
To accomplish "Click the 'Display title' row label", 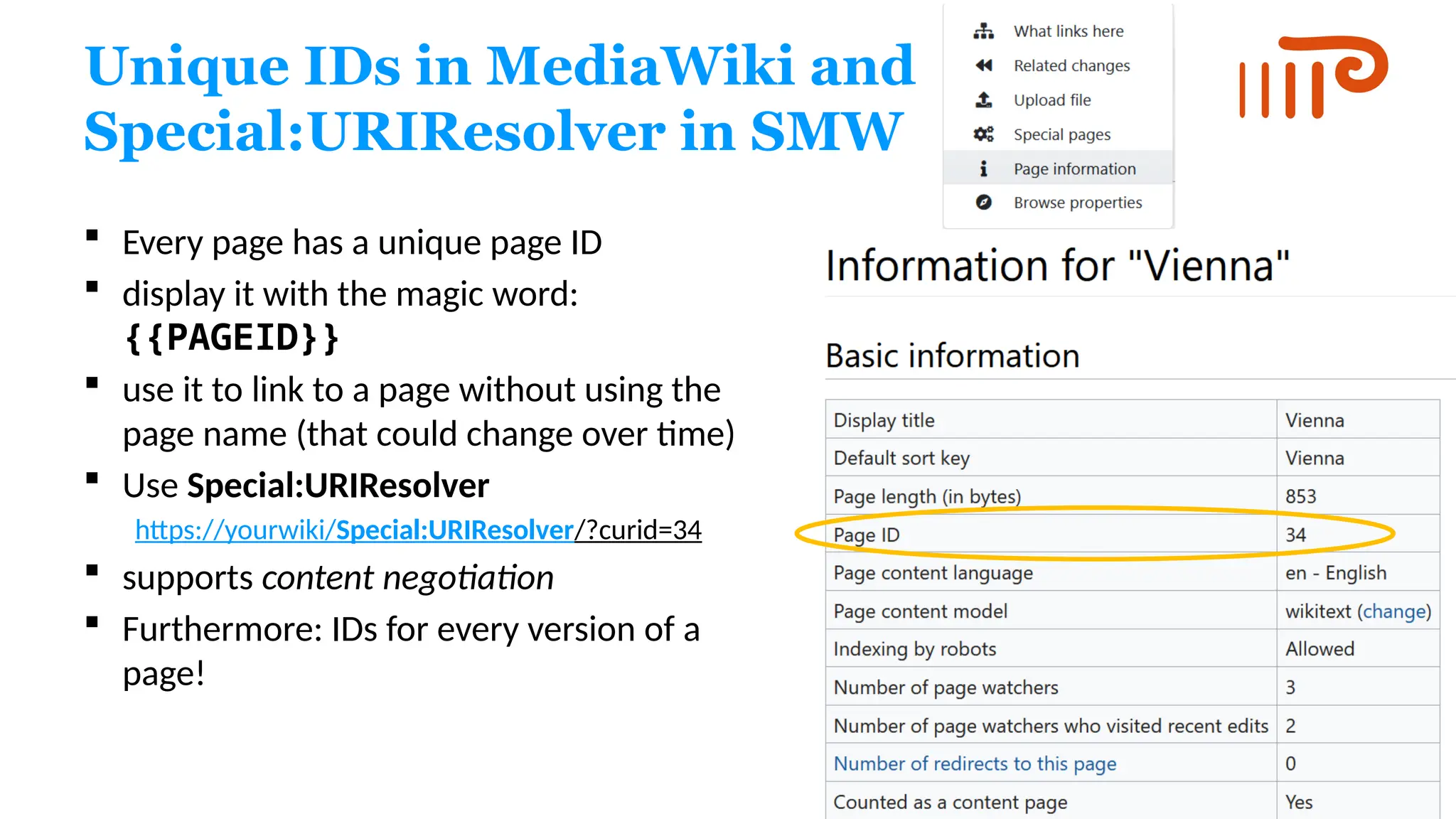I will [884, 420].
